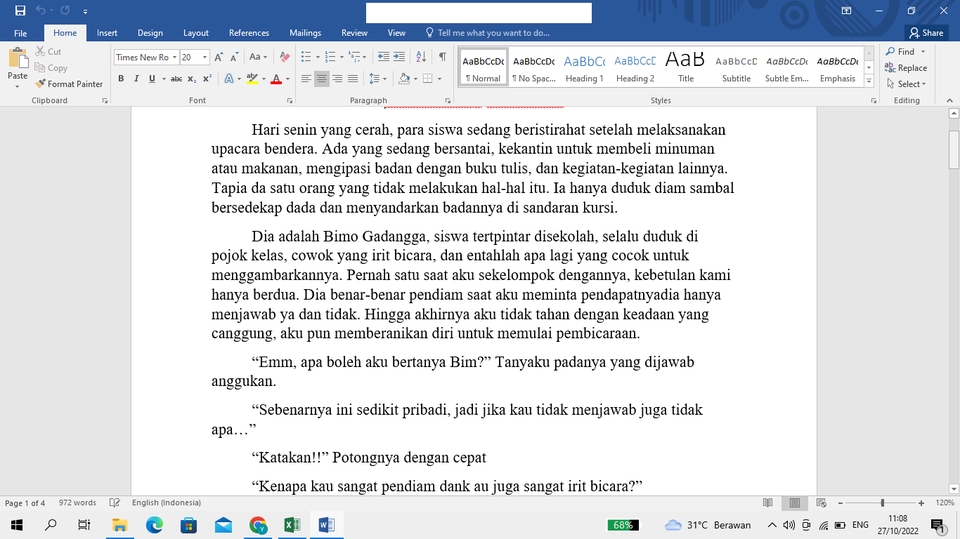Viewport: 960px width, 539px height.
Task: Switch to the Layout tab
Action: [x=196, y=33]
